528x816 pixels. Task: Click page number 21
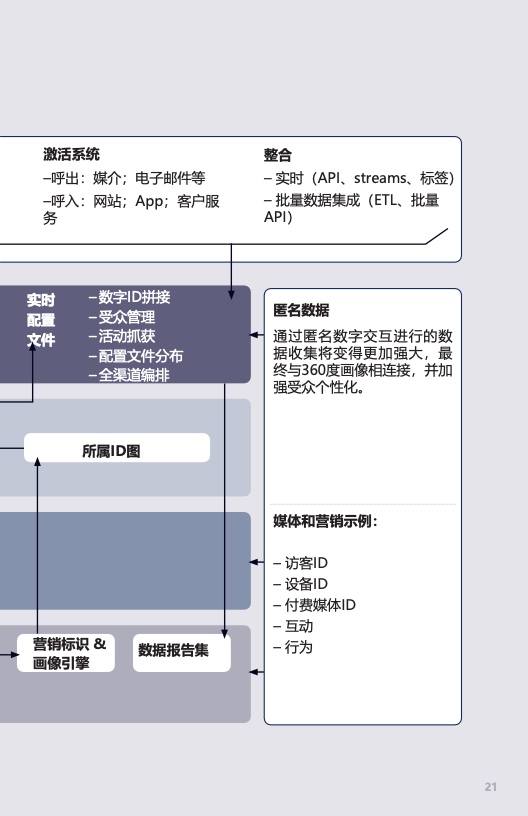[x=491, y=787]
